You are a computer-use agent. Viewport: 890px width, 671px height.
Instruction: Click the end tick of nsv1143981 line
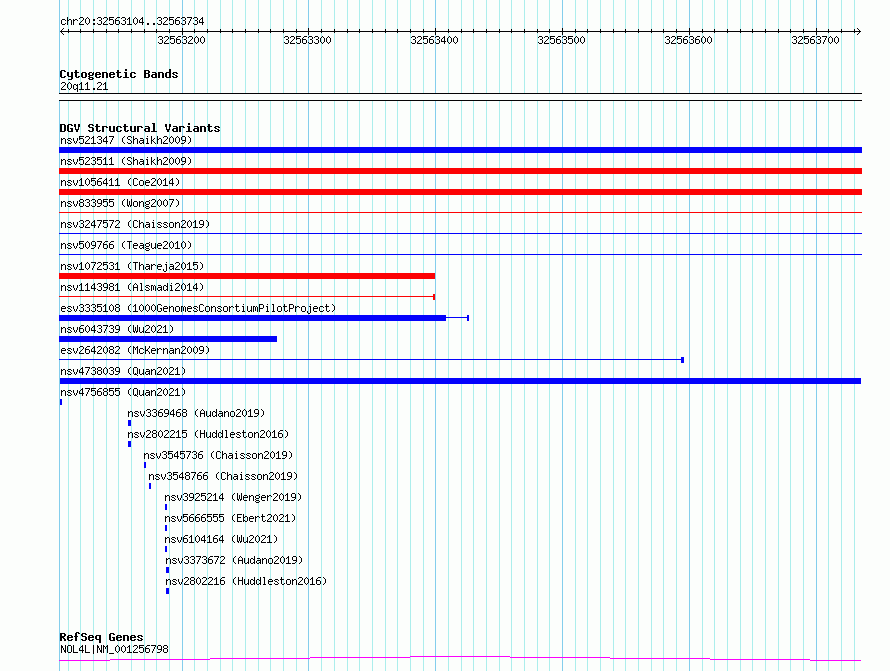[434, 297]
